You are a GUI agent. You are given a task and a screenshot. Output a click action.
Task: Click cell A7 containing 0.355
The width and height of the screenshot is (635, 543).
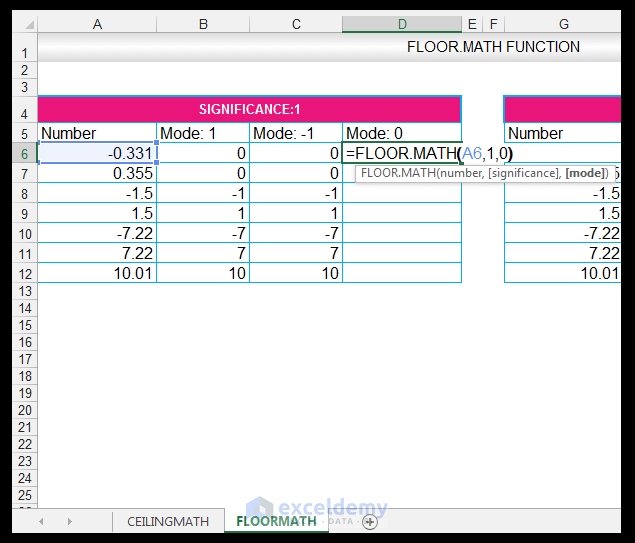[x=97, y=173]
